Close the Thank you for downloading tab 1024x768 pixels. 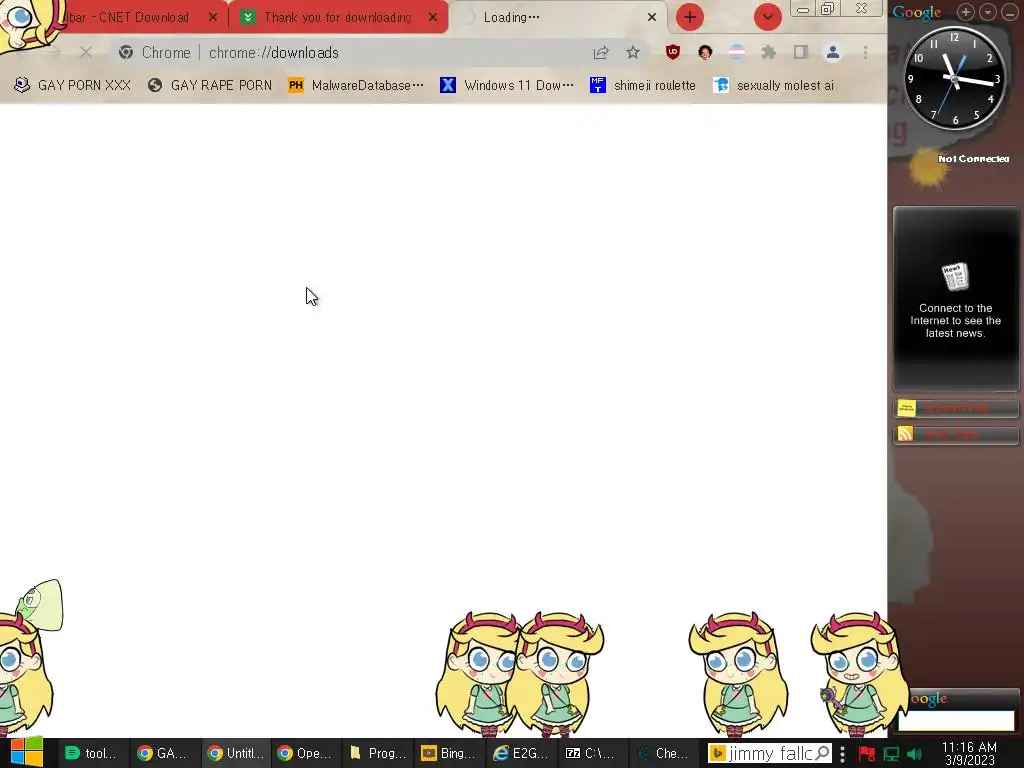coord(433,17)
